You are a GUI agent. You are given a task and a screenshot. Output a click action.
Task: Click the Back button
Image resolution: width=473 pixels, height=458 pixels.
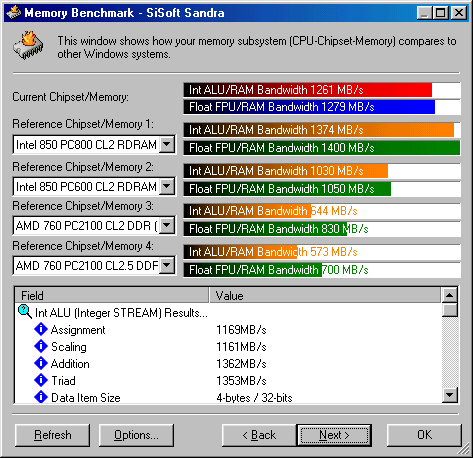(x=259, y=435)
